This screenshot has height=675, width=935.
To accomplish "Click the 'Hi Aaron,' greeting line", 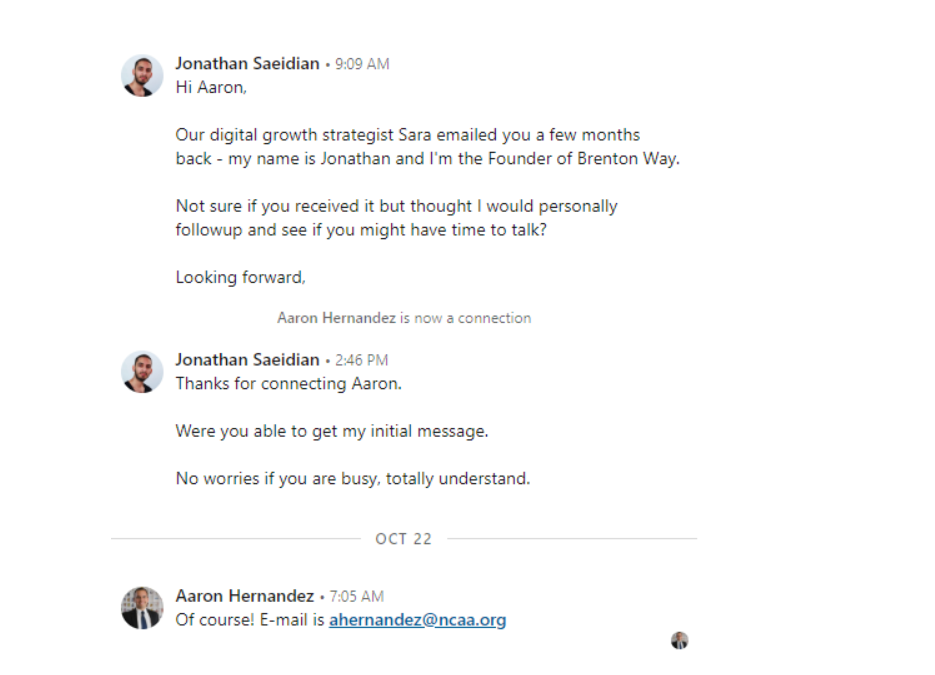I will click(211, 88).
